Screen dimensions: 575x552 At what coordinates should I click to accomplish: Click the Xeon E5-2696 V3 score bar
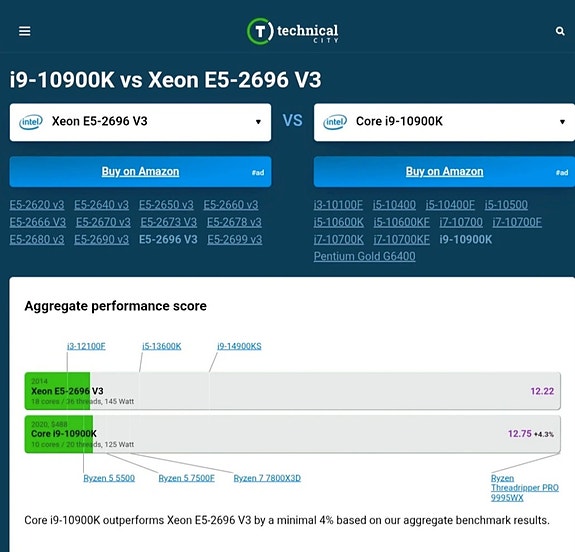292,391
